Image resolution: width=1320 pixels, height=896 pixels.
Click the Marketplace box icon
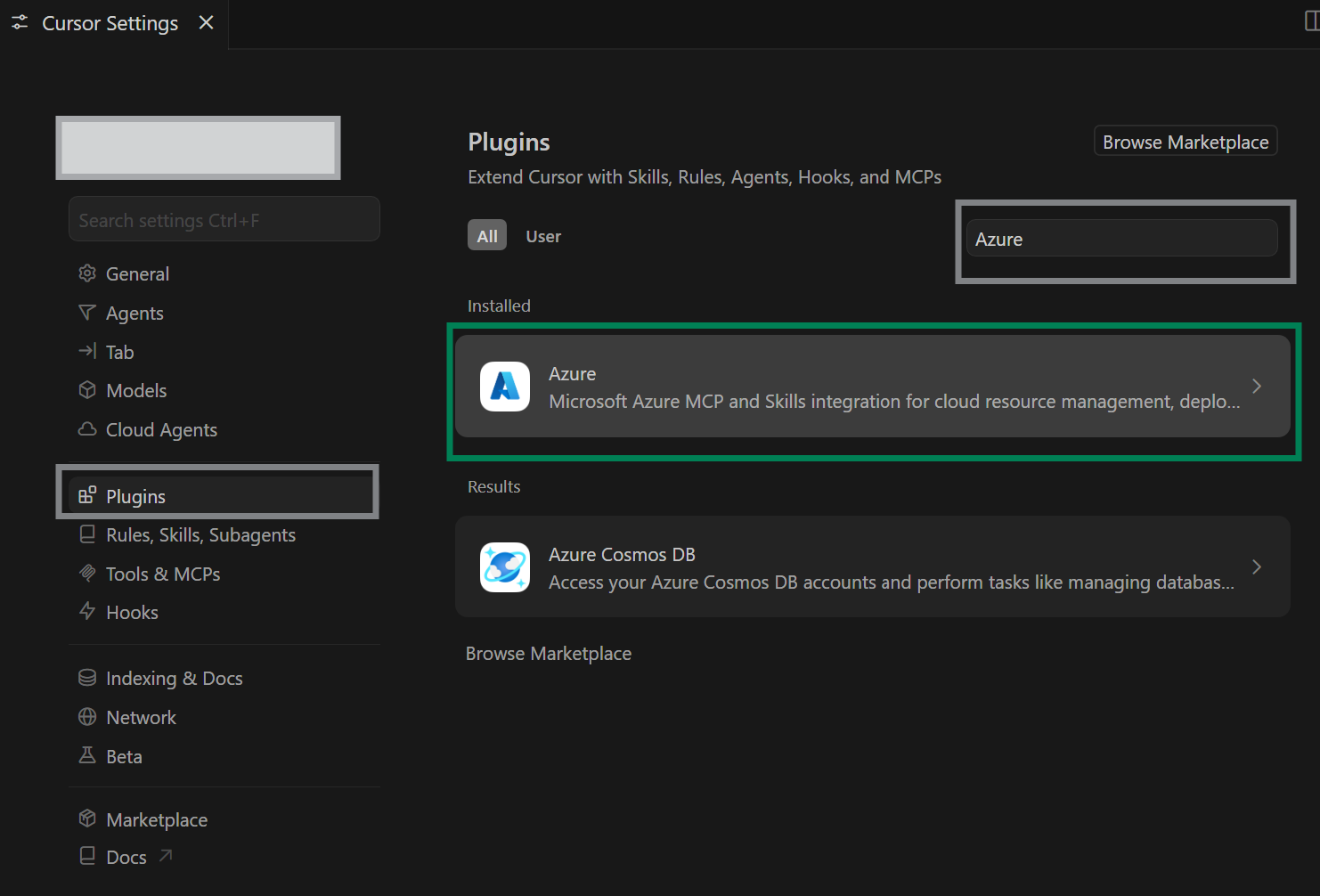point(87,819)
